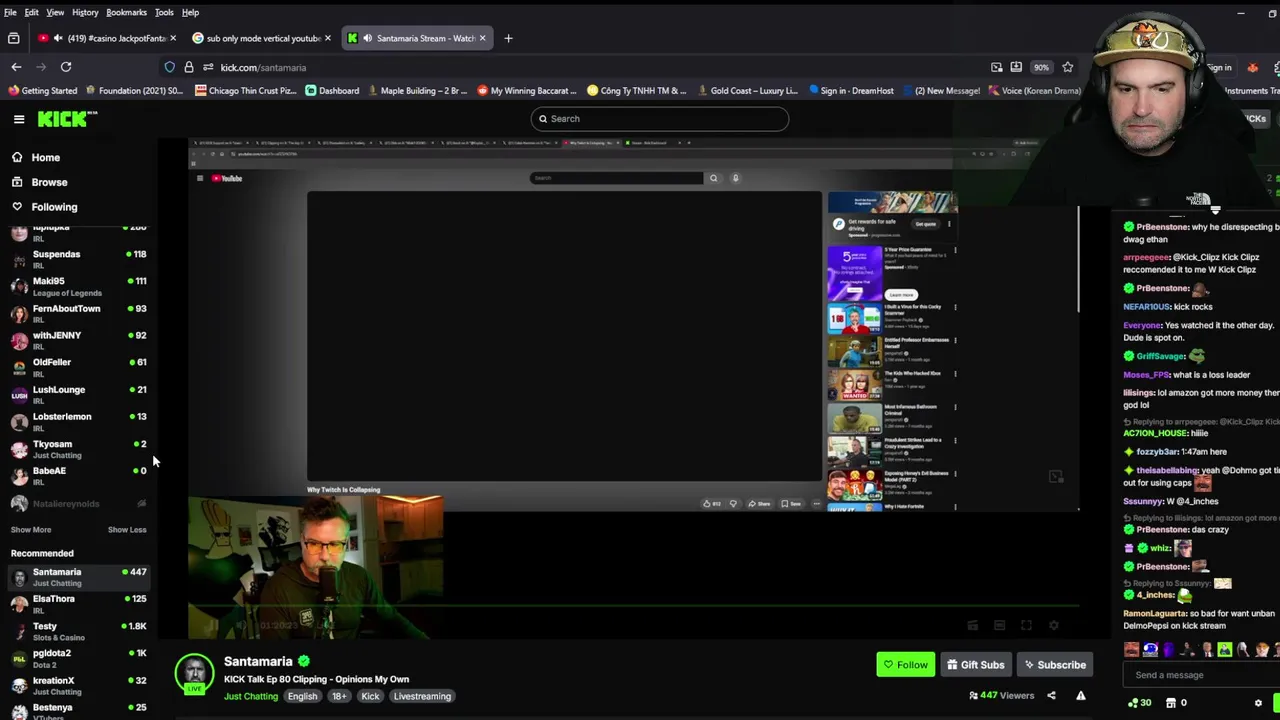Report stream with warning triangle icon
Image resolution: width=1280 pixels, height=720 pixels.
coord(1081,695)
